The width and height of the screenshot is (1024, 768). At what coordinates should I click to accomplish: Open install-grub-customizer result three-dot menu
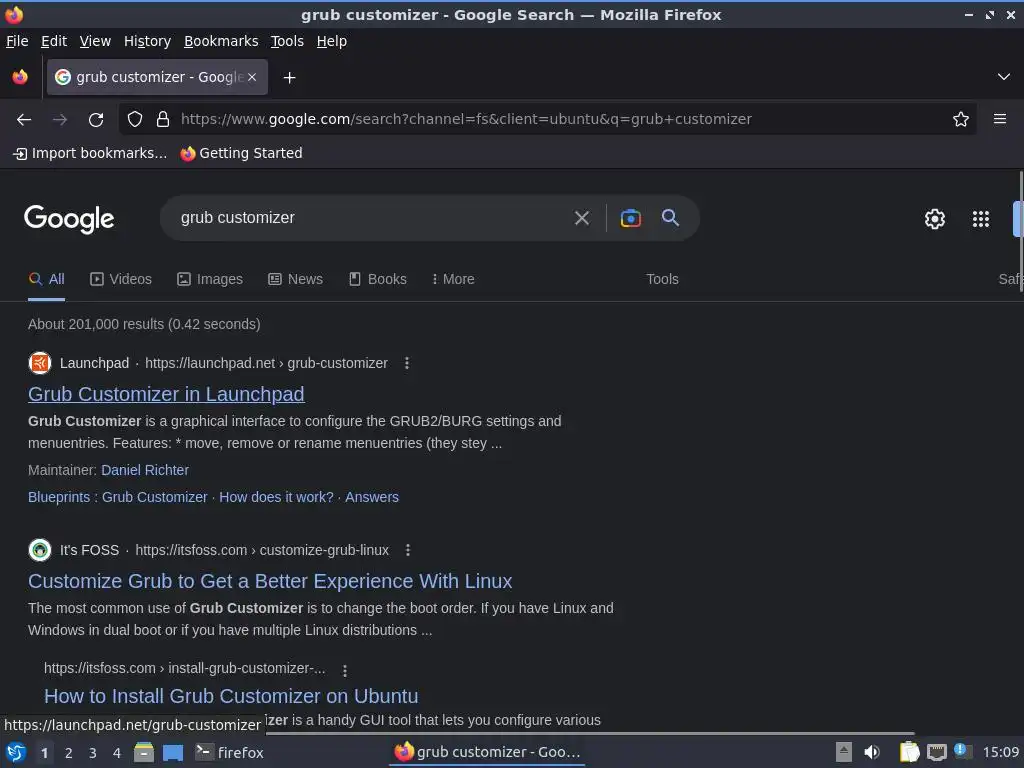click(x=345, y=670)
